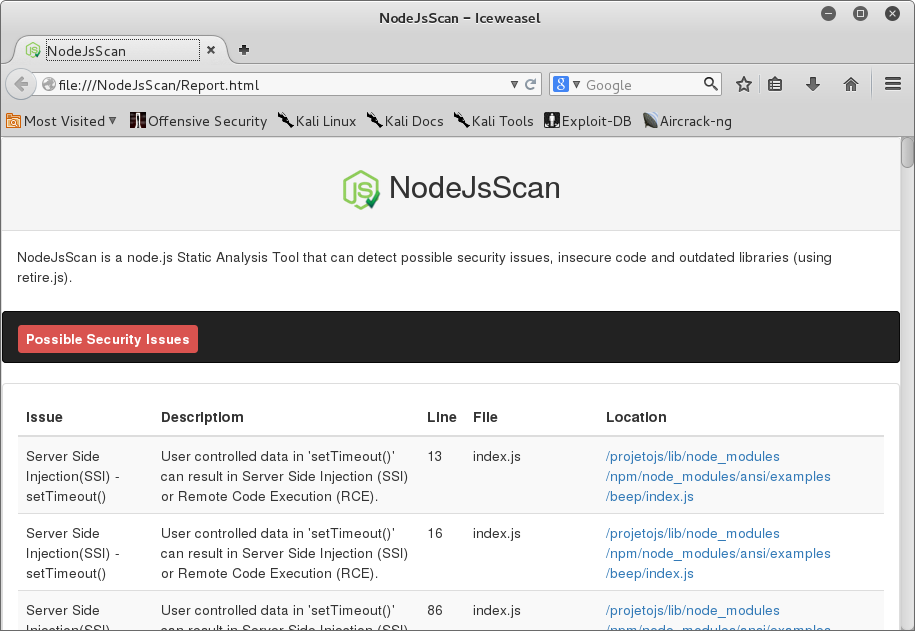Focus the Google search field
Image resolution: width=915 pixels, height=631 pixels.
click(642, 85)
